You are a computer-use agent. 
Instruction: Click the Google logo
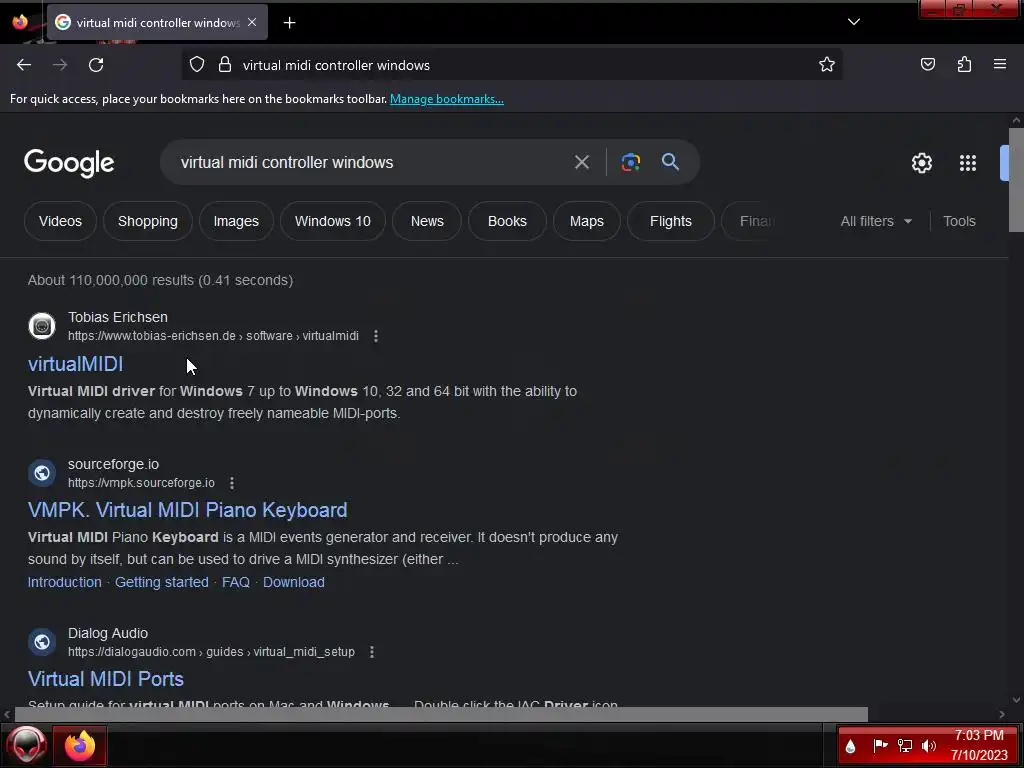pos(69,163)
